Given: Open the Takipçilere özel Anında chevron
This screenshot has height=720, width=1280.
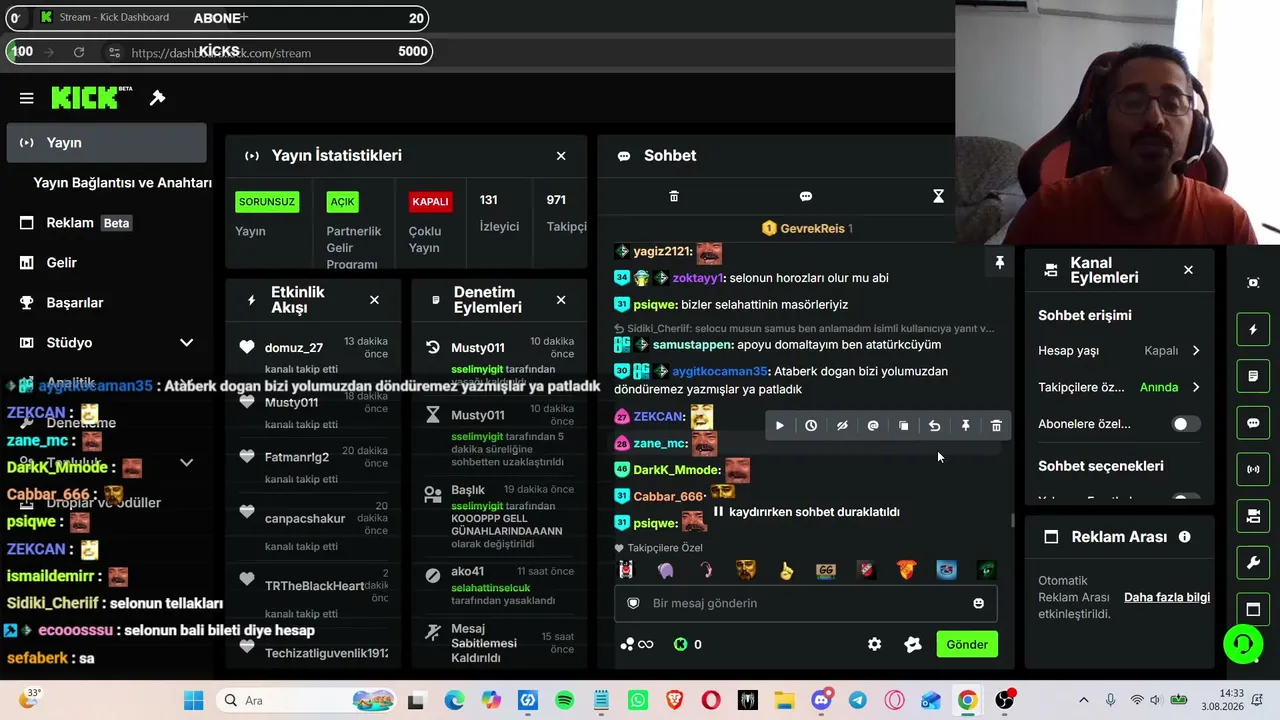Looking at the screenshot, I should click(x=1196, y=387).
